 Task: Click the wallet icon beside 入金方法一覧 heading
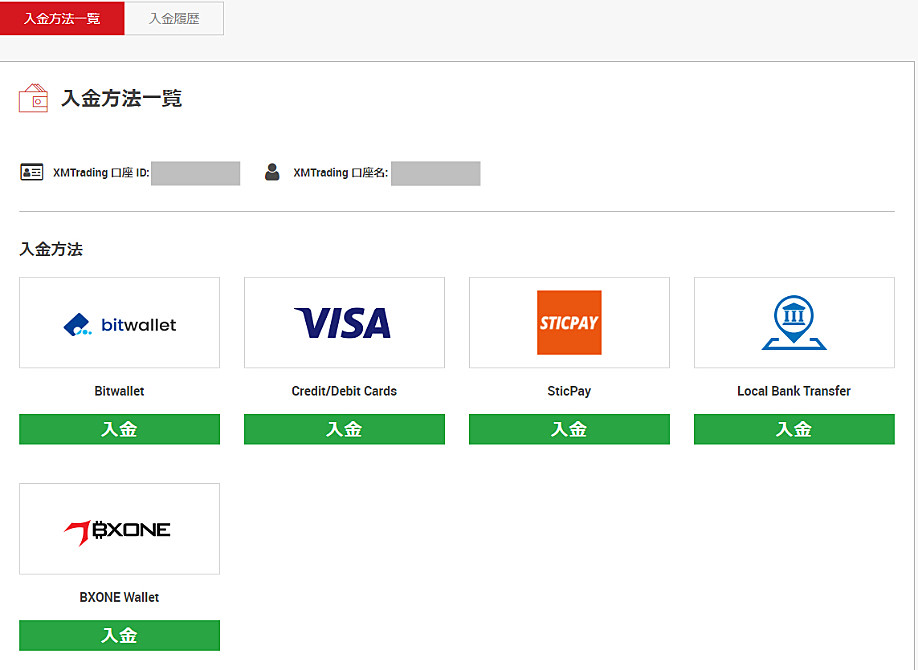(x=33, y=98)
